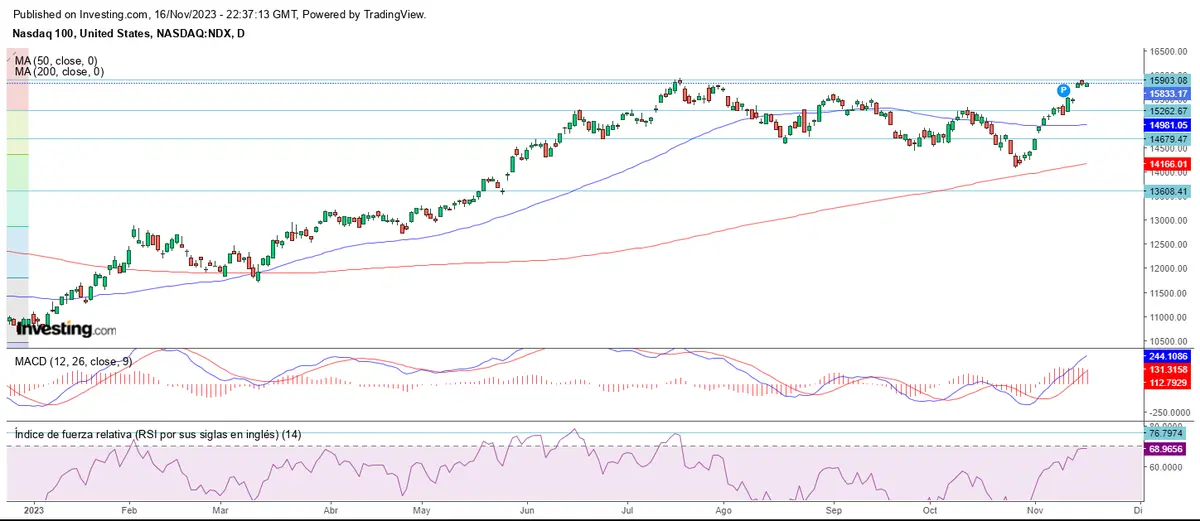The width and height of the screenshot is (1200, 521).
Task: Select the 15262.67 level price label
Action: 1167,110
